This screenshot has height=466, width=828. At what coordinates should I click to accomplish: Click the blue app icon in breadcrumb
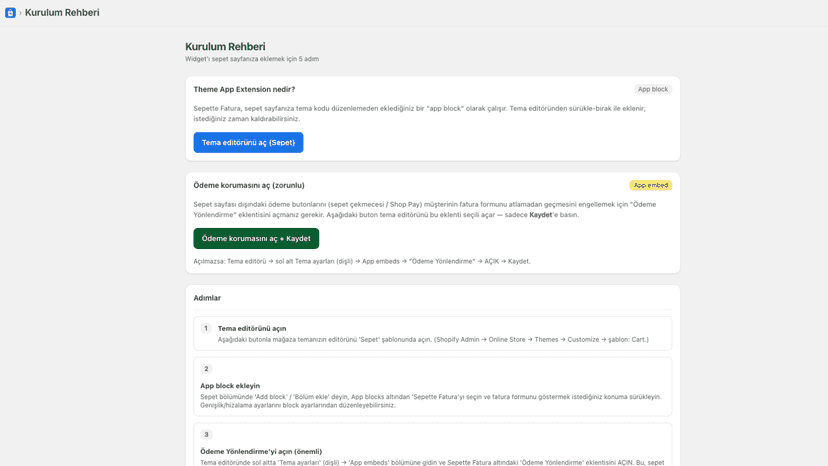[x=10, y=13]
